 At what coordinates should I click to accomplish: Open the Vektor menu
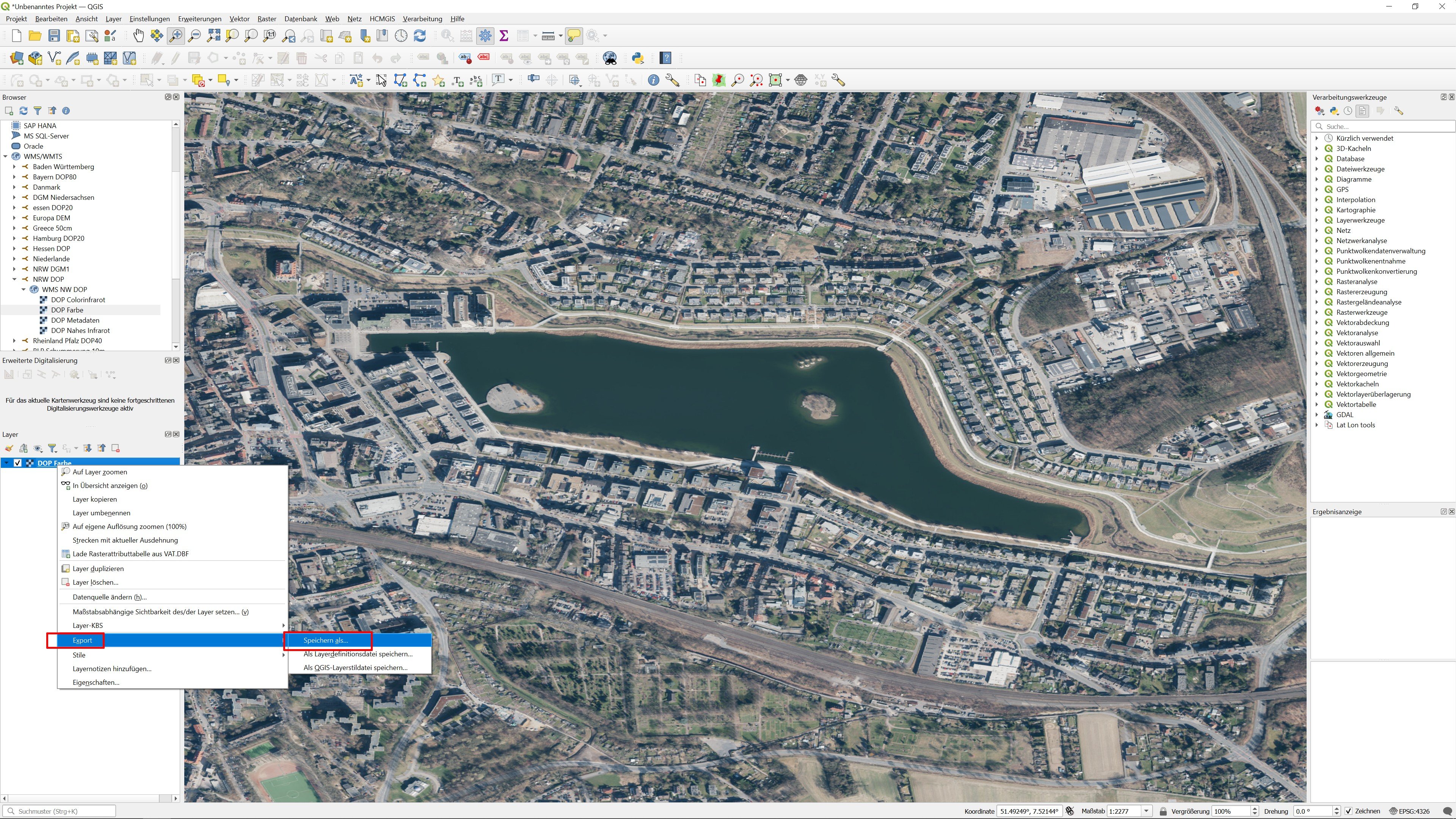point(239,19)
